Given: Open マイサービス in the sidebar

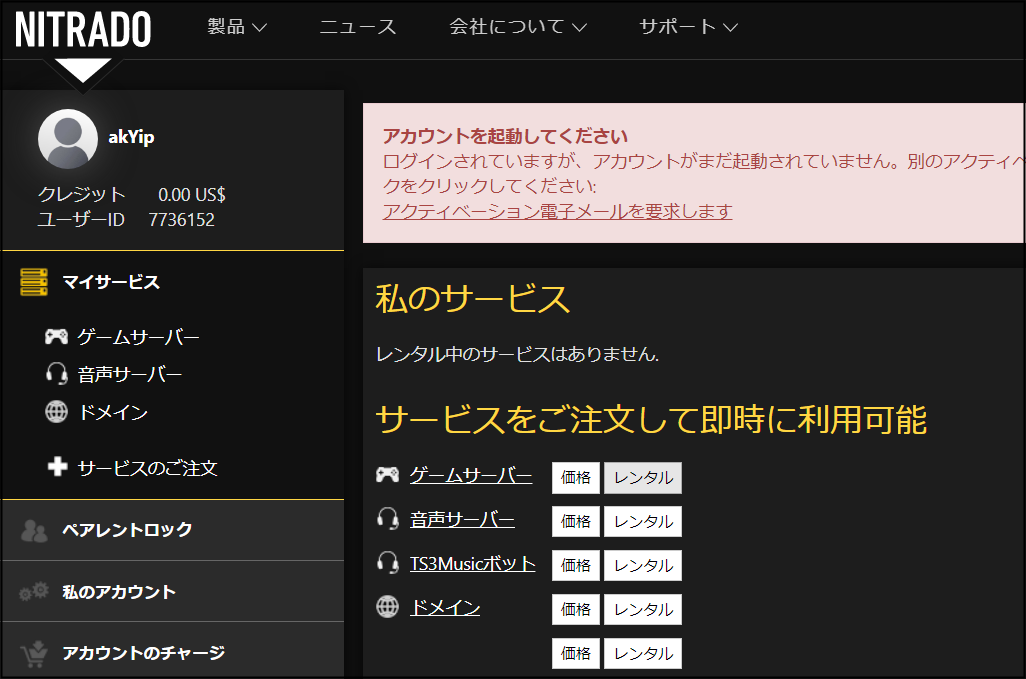Looking at the screenshot, I should pos(111,282).
